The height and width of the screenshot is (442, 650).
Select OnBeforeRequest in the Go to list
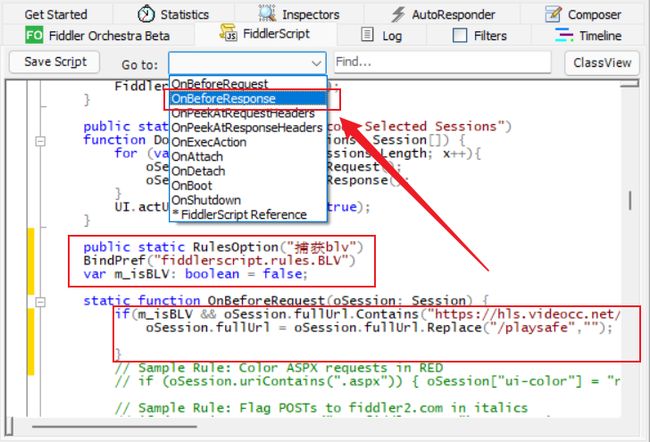(248, 84)
